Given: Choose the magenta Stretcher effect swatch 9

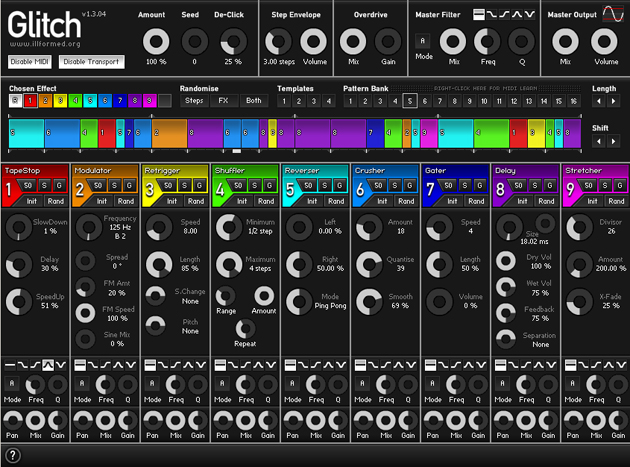Looking at the screenshot, I should [149, 100].
